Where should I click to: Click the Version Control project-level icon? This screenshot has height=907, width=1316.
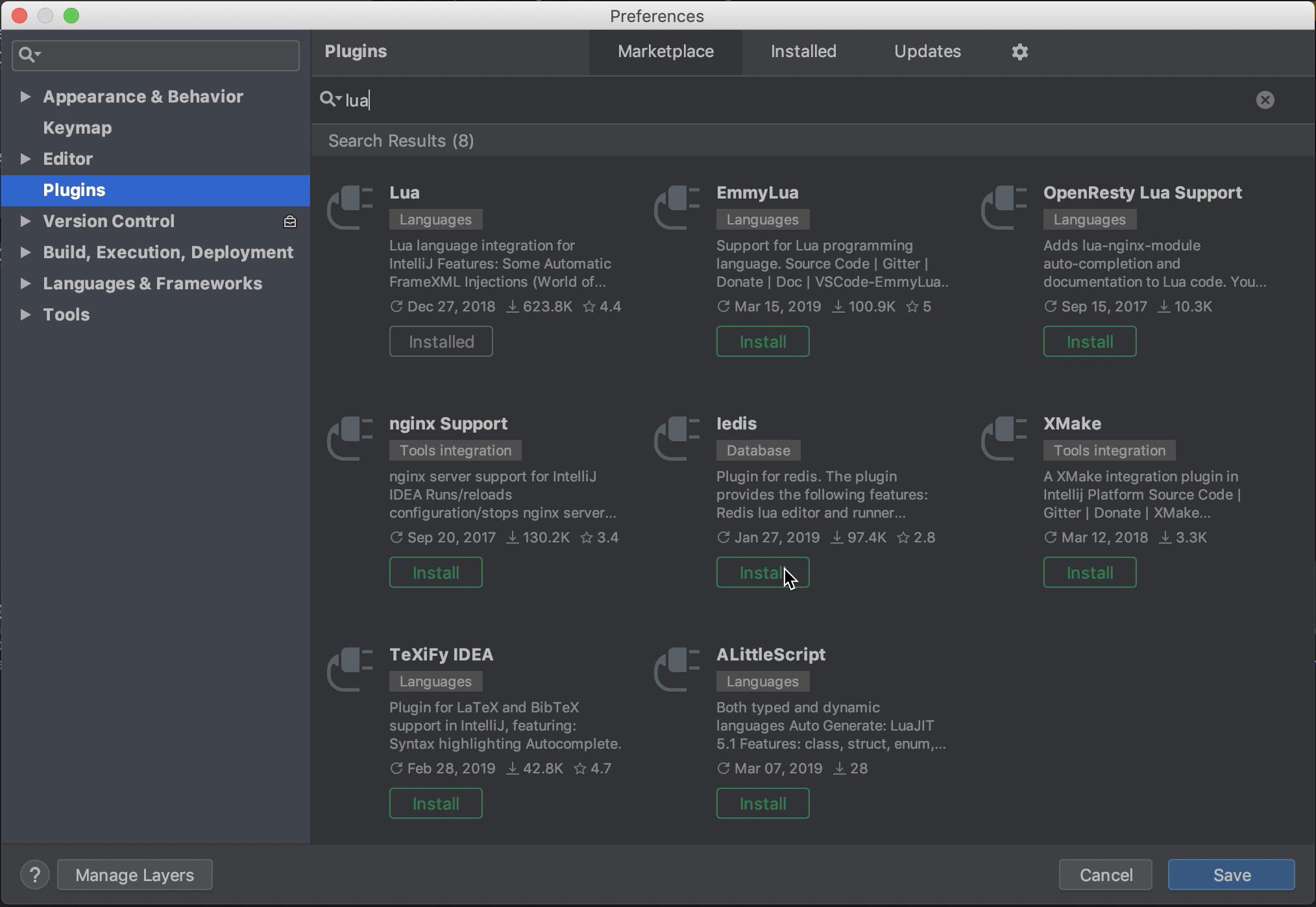pos(290,222)
